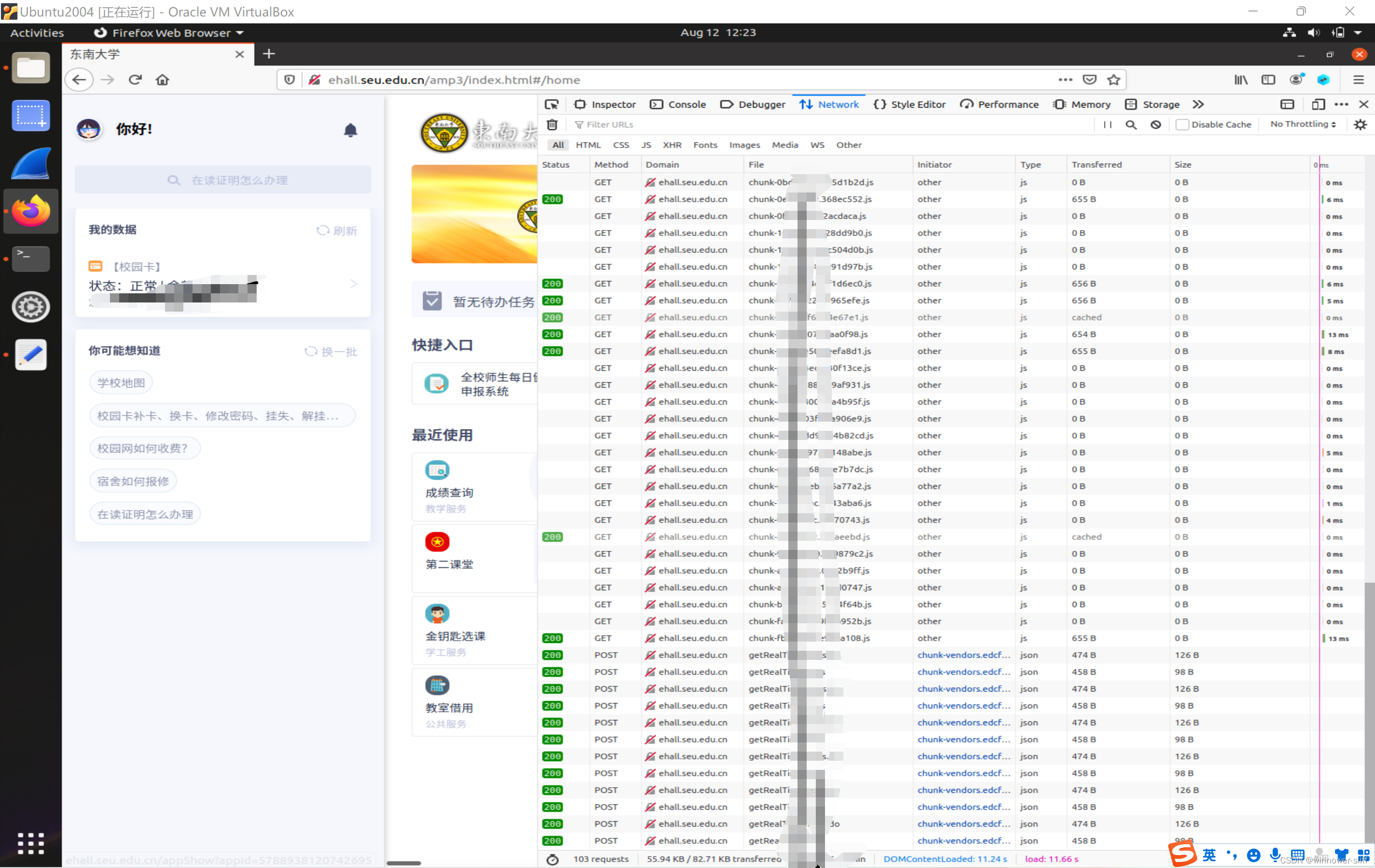This screenshot has width=1375, height=868.
Task: Show Firefox library icon
Action: click(1240, 80)
